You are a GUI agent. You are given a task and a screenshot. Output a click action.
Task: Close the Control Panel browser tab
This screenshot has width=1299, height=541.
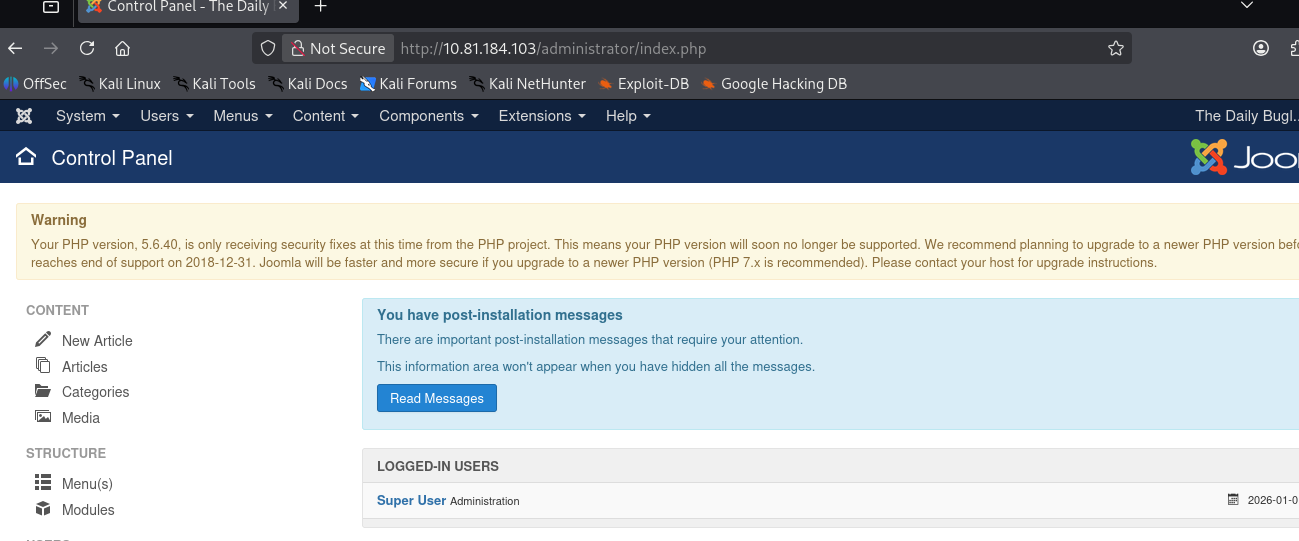tap(283, 6)
